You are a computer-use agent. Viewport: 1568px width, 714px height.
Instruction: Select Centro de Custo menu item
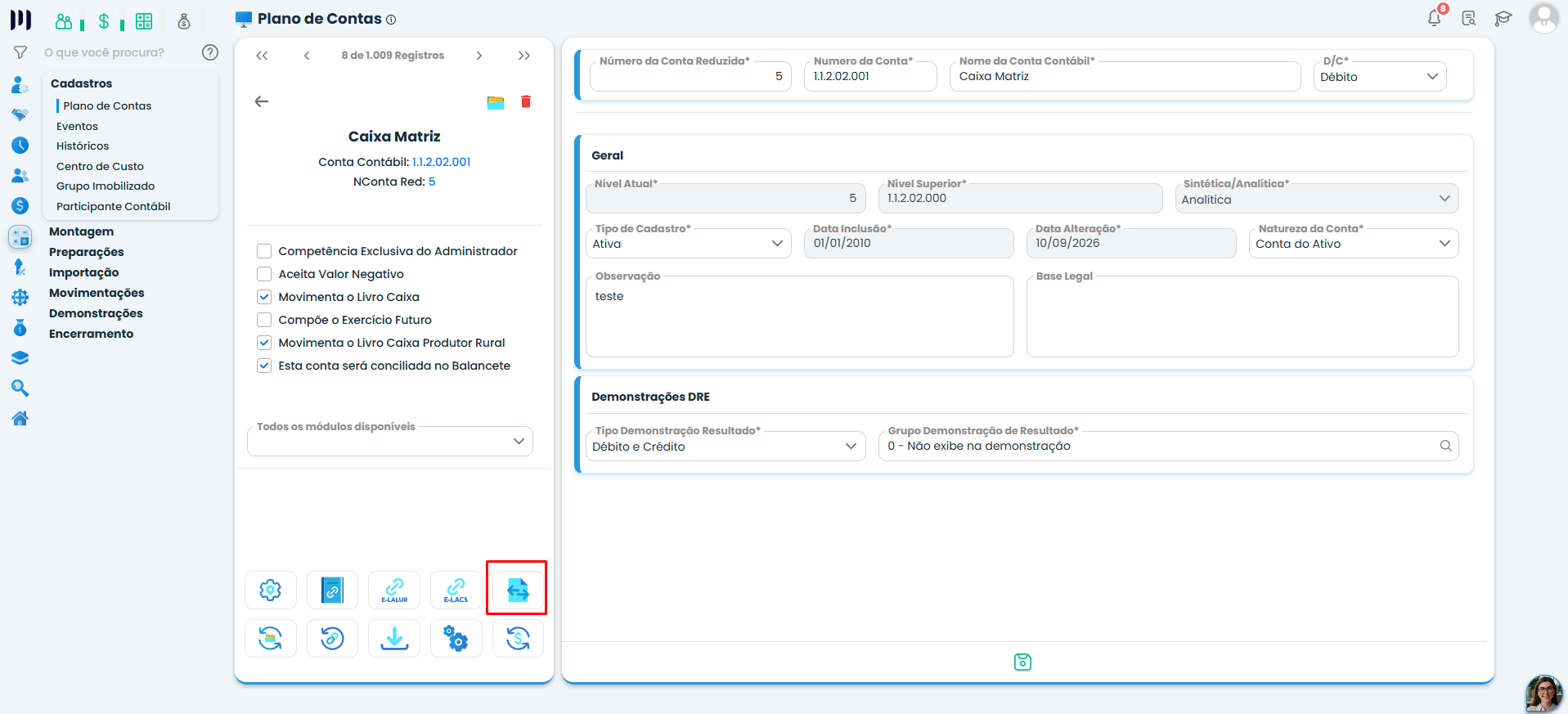pos(100,166)
